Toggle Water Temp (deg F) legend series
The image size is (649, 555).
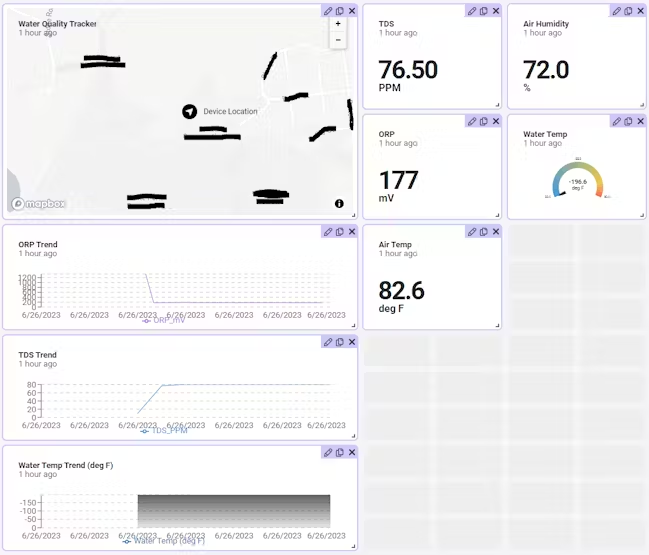(164, 541)
